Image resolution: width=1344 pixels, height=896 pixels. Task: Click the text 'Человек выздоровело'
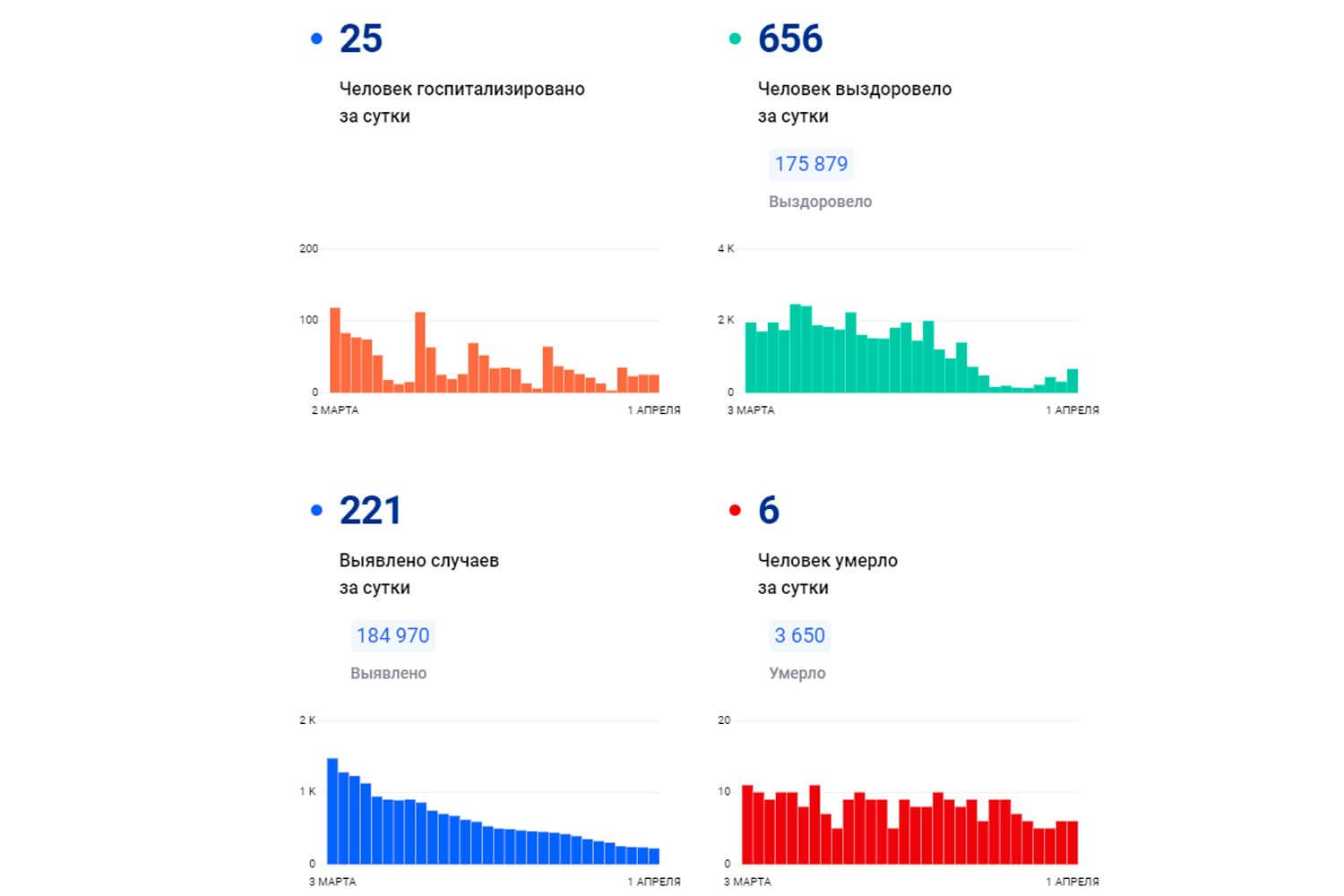coord(855,89)
